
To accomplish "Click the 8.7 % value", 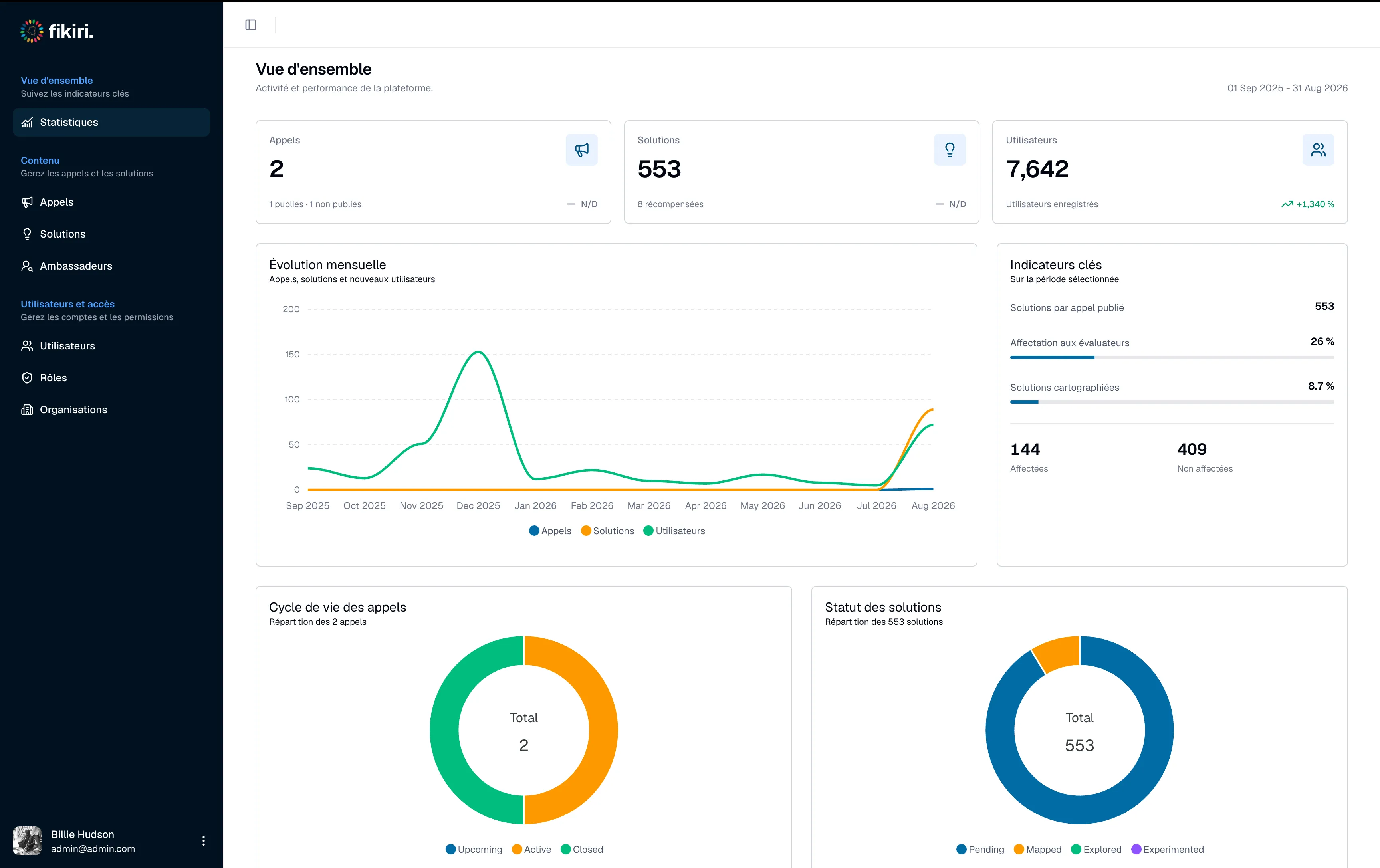I will coord(1321,386).
